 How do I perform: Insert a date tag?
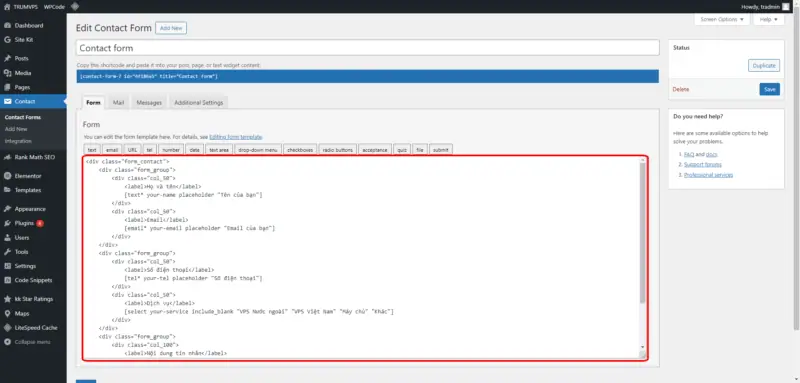194,150
